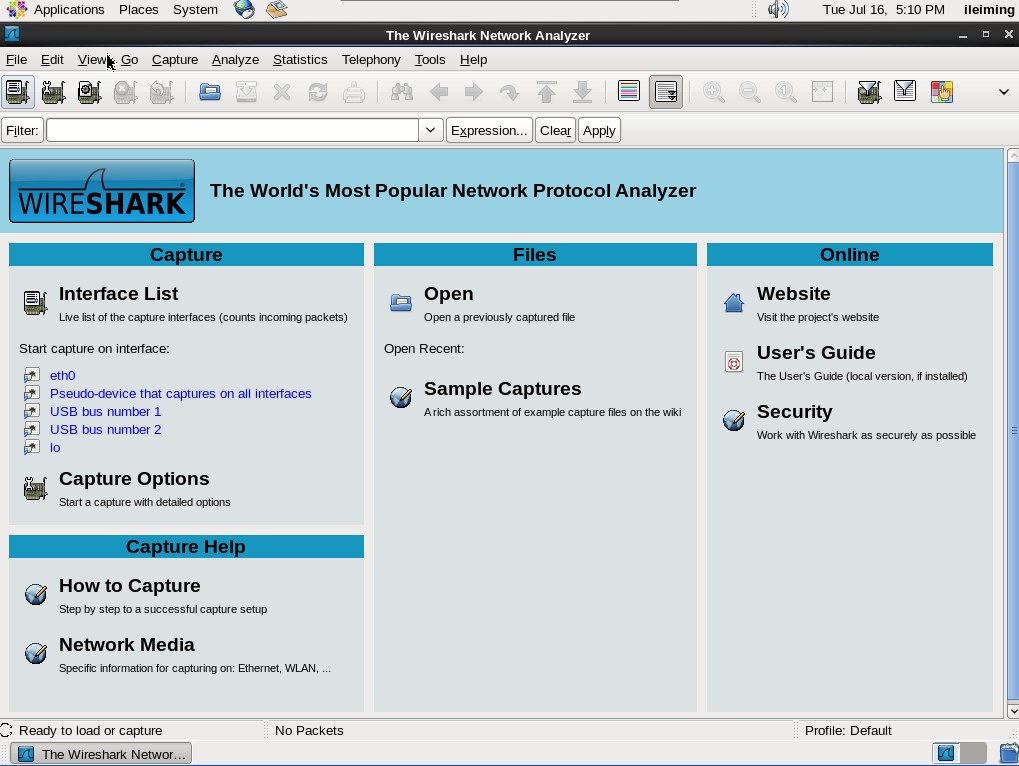Start capture on USB bus number 1
Screen dimensions: 1019x766
point(105,412)
